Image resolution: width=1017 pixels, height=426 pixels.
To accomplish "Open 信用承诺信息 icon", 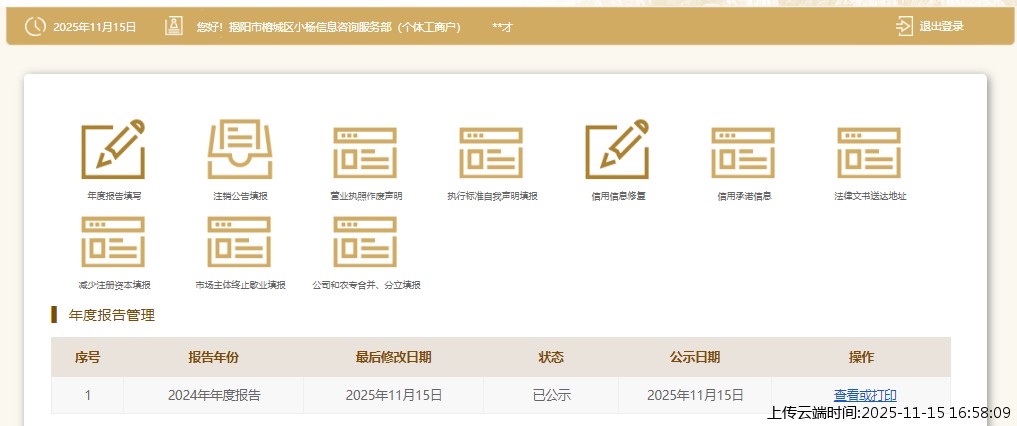I will (743, 153).
